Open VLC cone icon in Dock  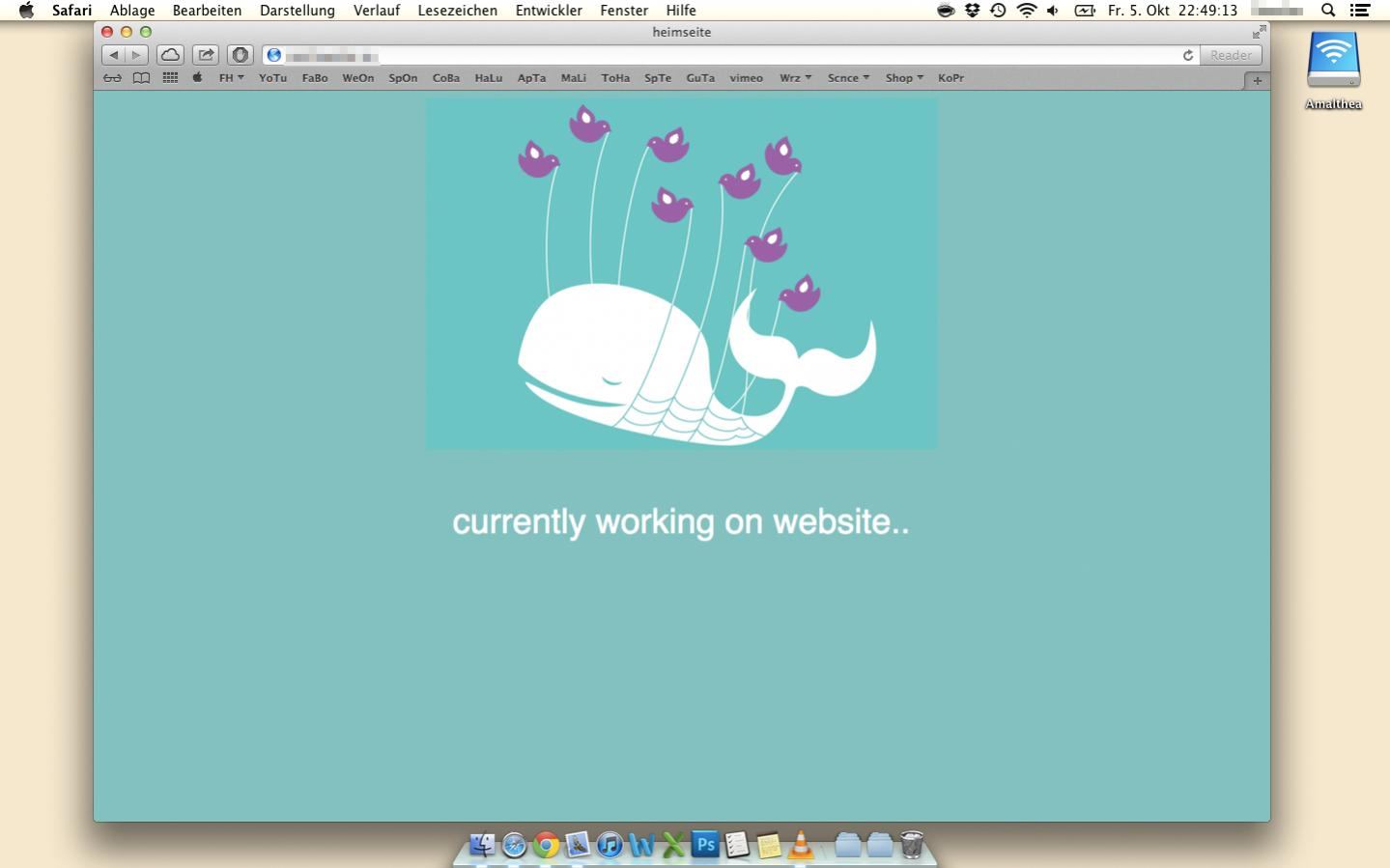(x=801, y=845)
